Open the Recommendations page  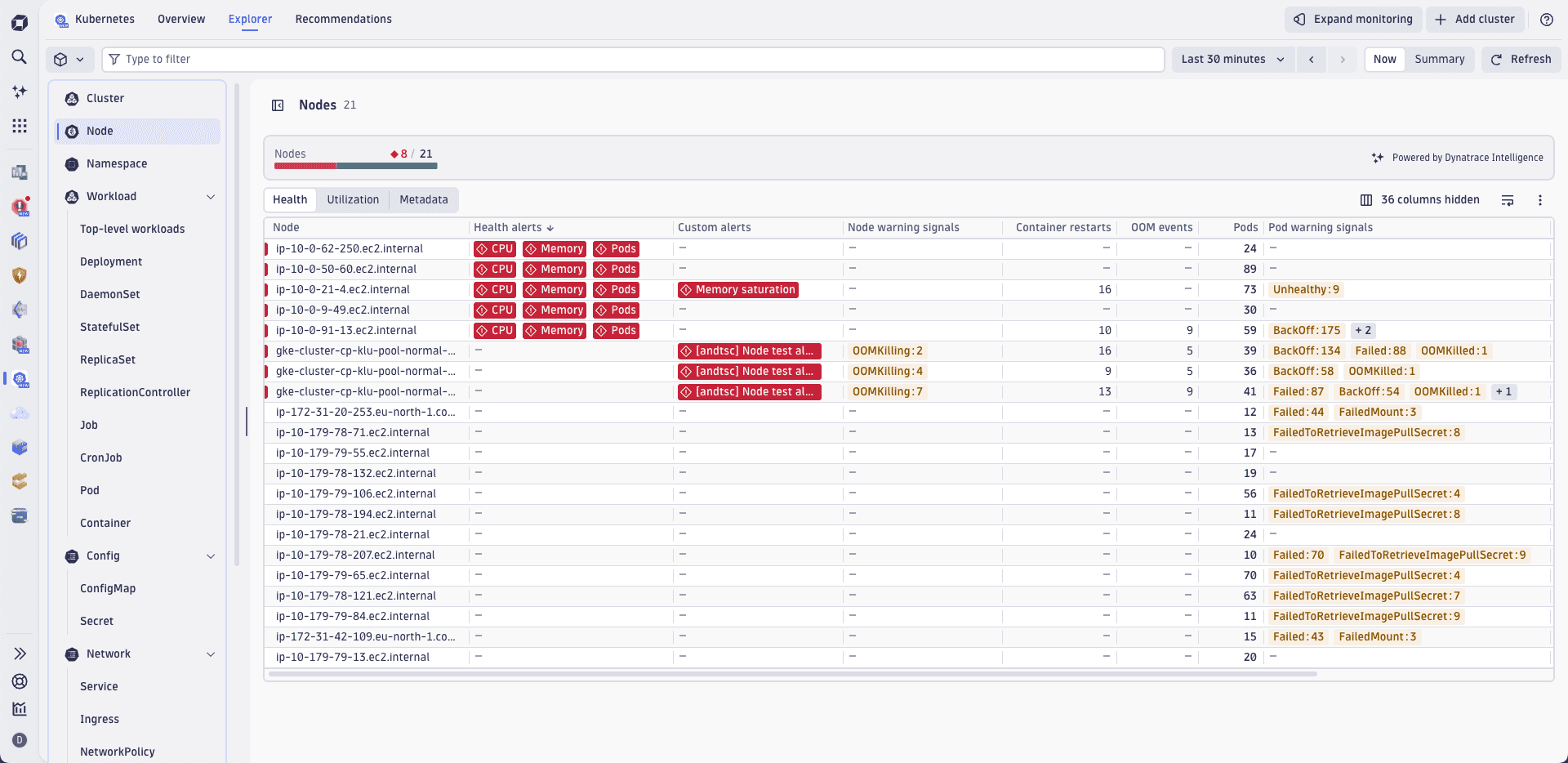pos(343,19)
